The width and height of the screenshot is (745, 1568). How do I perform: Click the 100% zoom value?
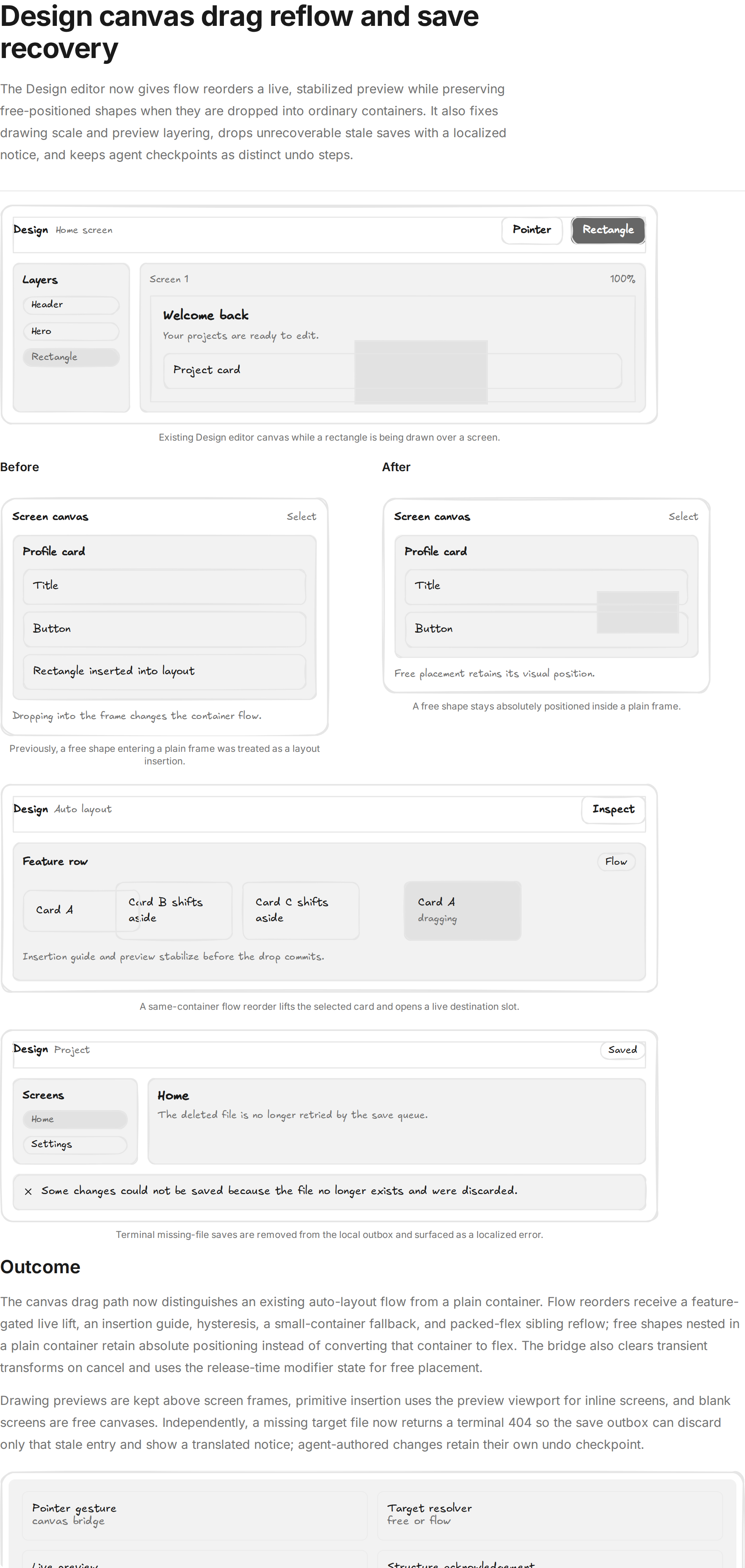[x=623, y=279]
